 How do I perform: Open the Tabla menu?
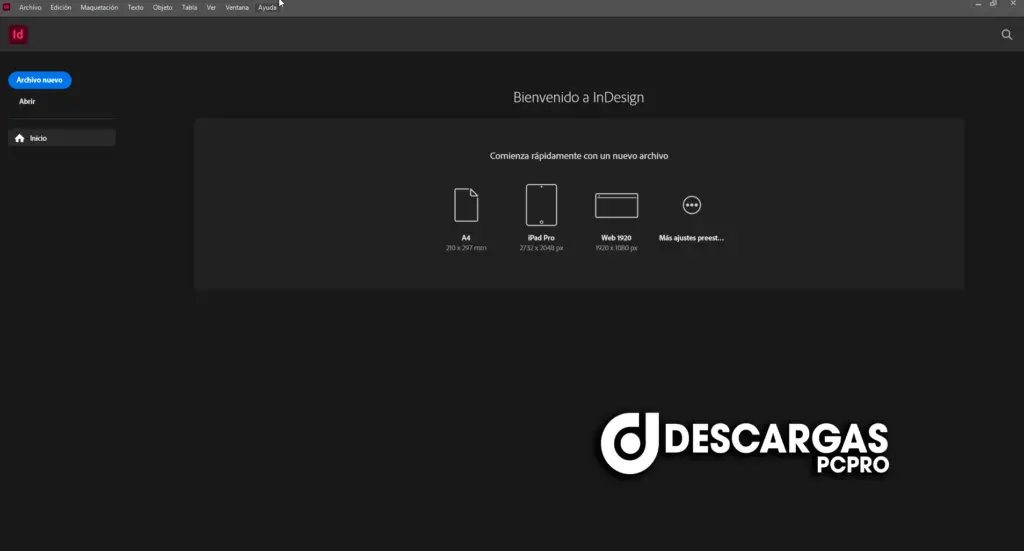189,7
